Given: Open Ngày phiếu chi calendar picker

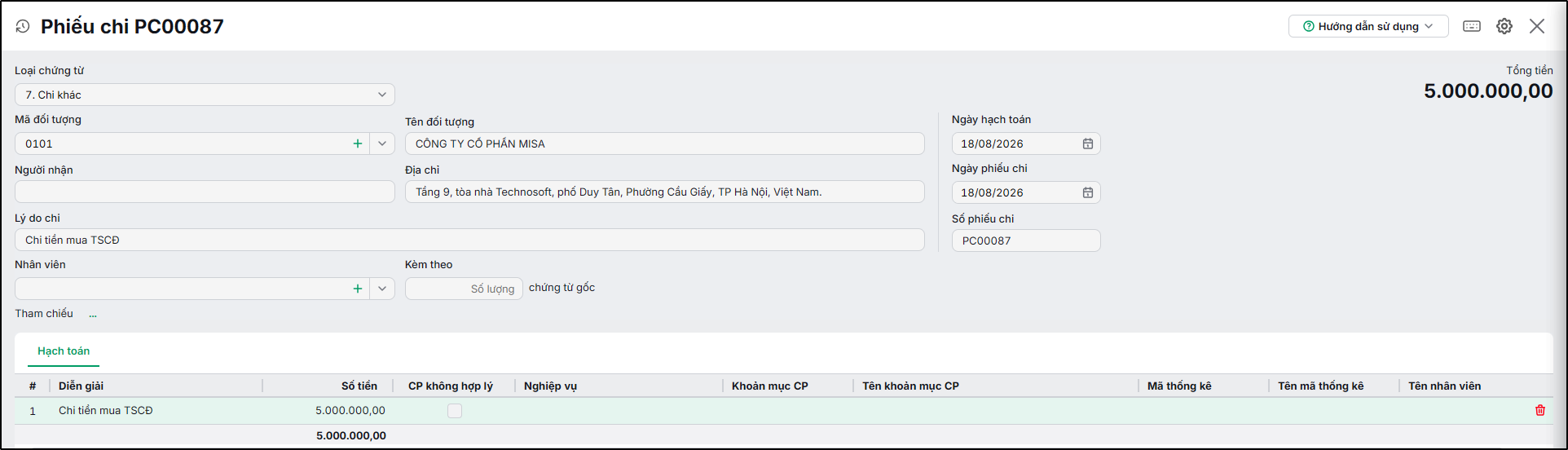Looking at the screenshot, I should (1088, 192).
